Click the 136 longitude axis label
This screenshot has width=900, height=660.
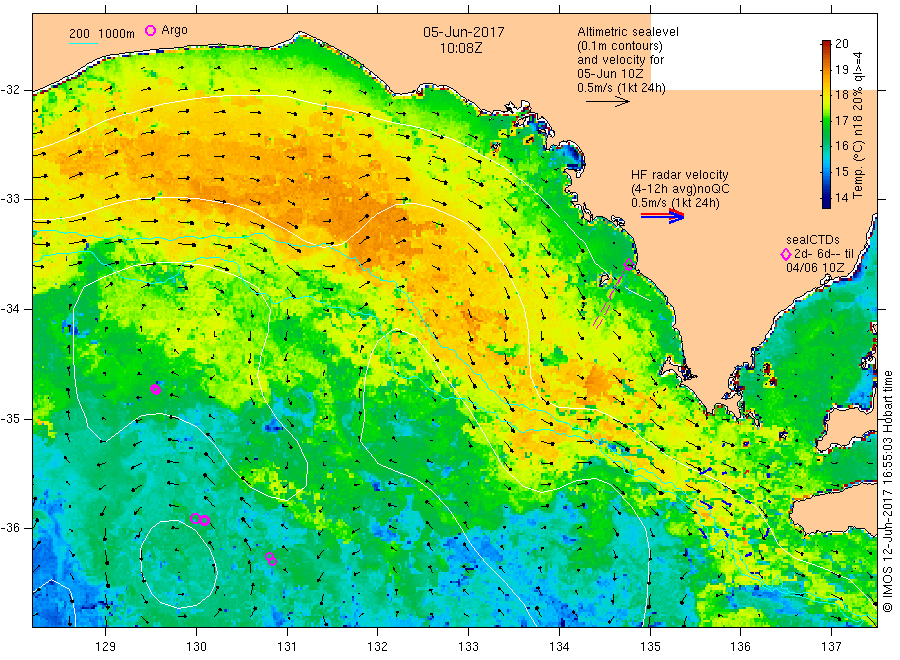(740, 647)
